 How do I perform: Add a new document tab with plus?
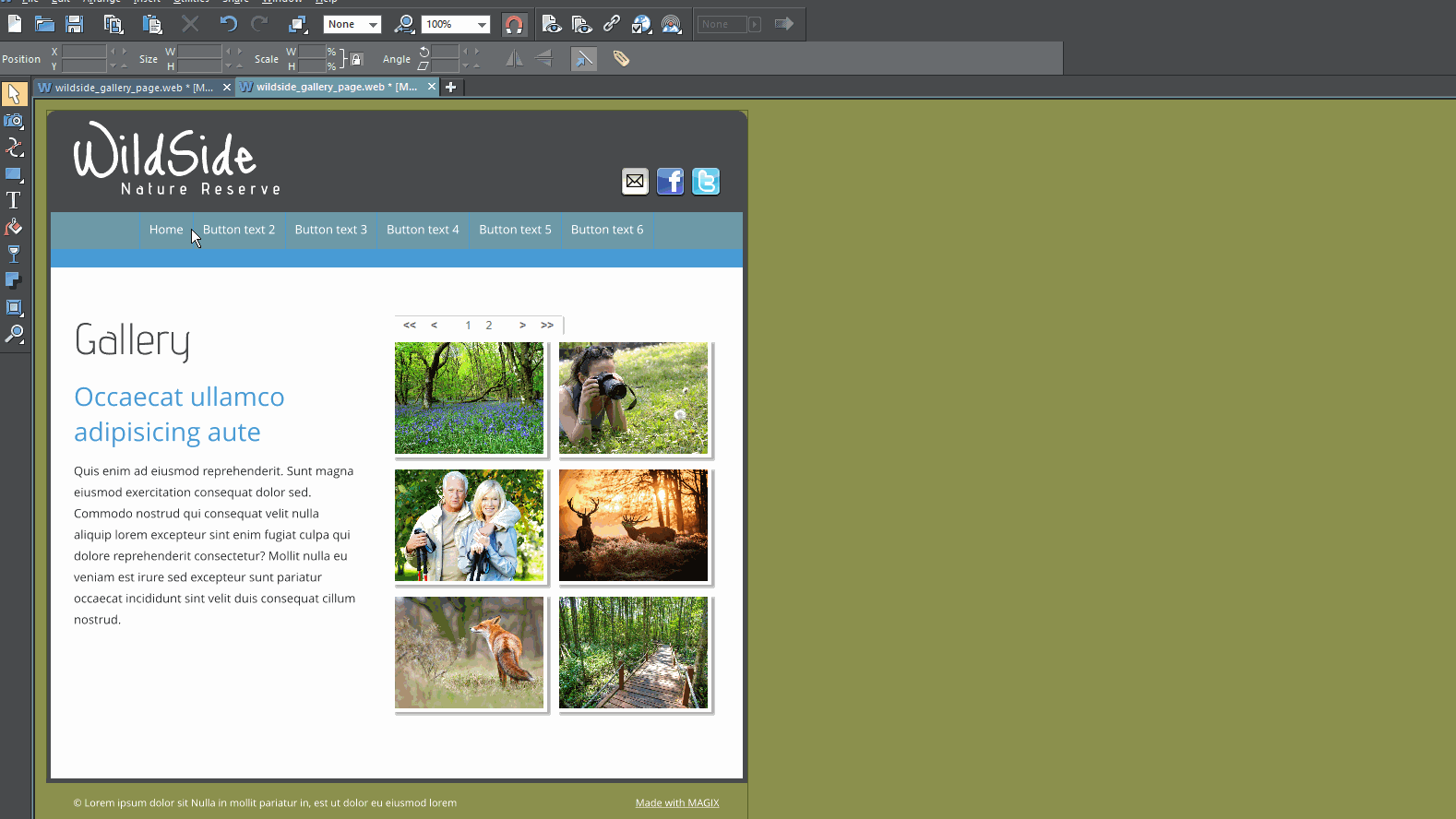coord(451,88)
